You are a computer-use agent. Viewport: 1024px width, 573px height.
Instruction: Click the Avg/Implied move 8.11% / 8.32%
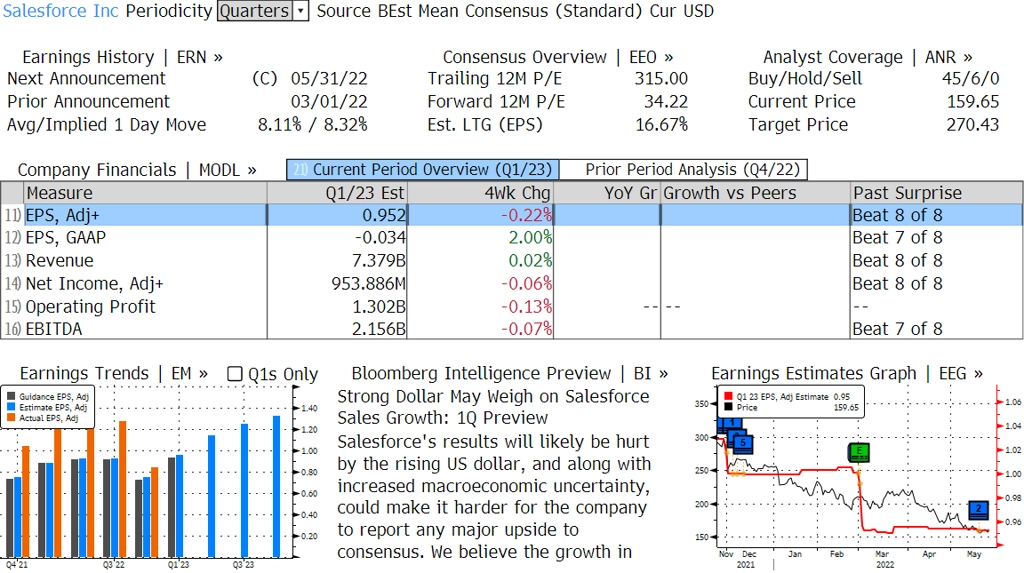point(312,125)
